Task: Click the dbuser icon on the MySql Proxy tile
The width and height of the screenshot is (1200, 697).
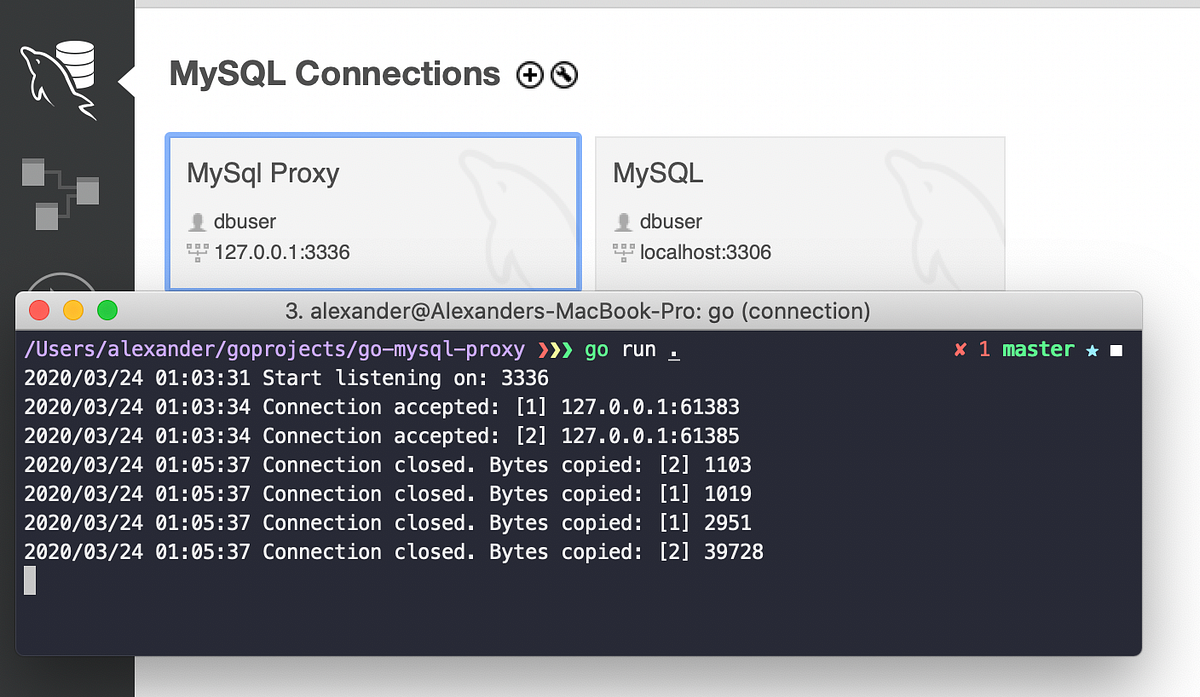Action: 196,222
